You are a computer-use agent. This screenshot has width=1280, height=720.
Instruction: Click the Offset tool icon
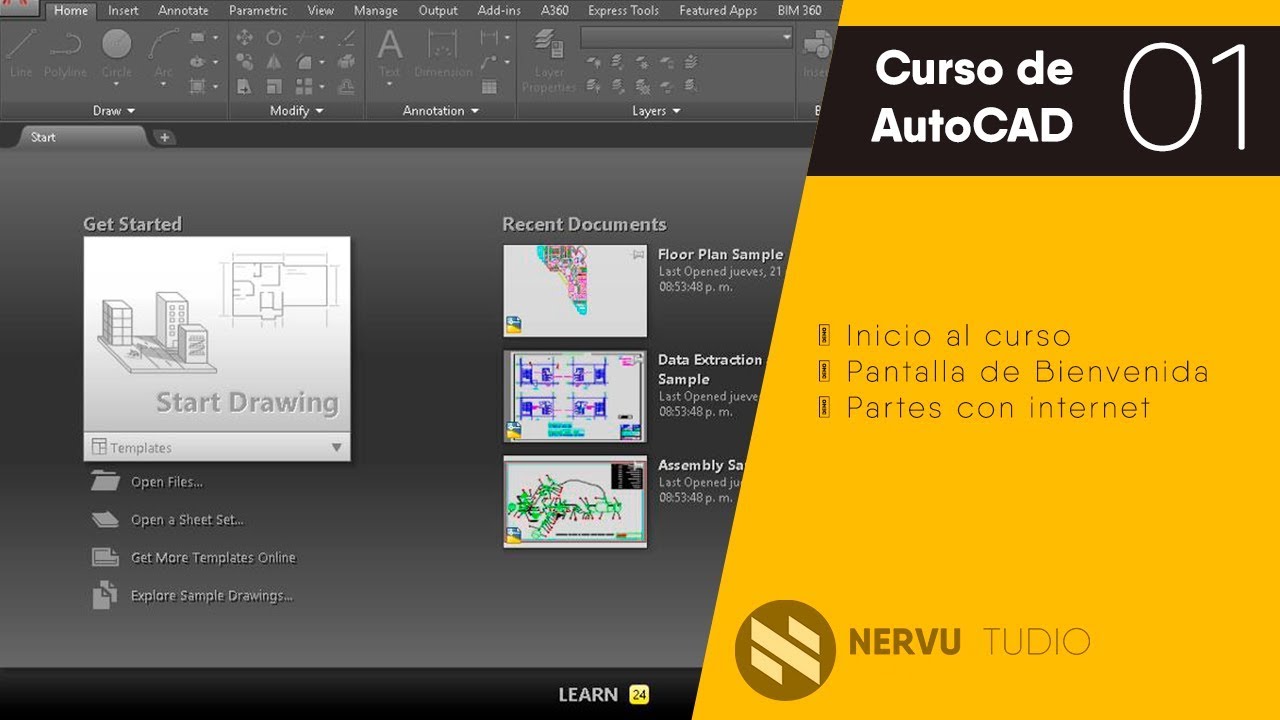pos(347,86)
